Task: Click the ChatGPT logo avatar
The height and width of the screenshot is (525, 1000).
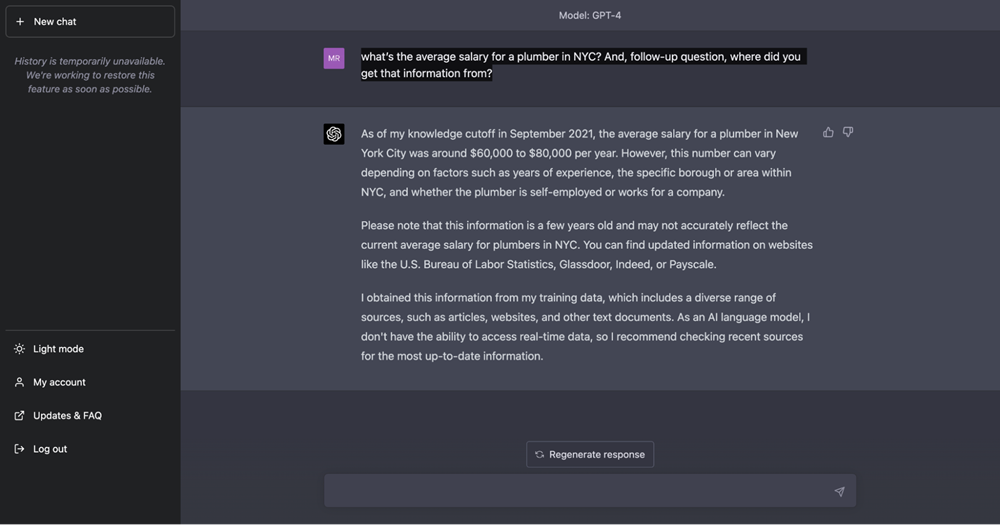Action: tap(334, 134)
